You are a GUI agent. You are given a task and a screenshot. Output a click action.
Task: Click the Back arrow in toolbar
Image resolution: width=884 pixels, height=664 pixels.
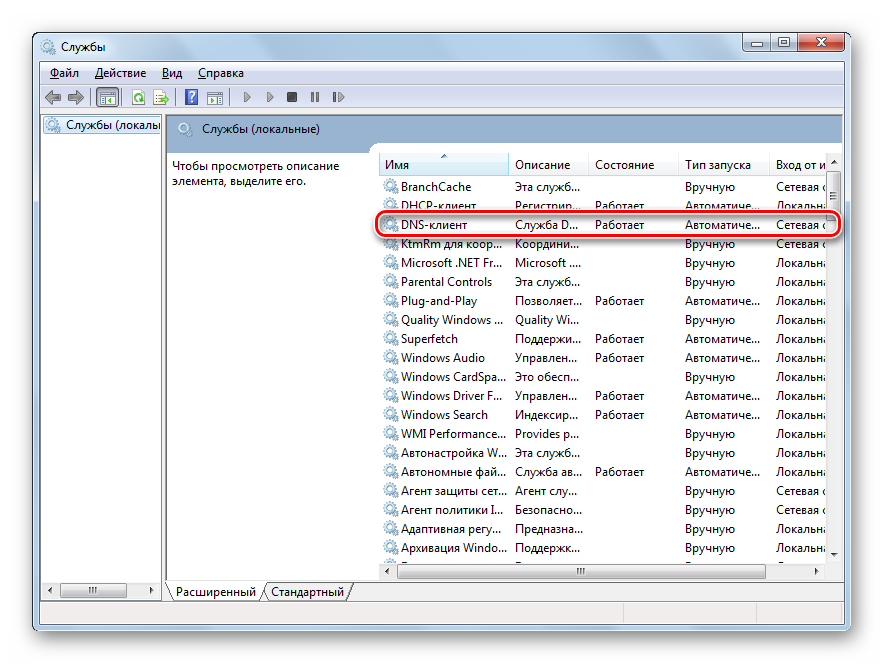coord(53,97)
